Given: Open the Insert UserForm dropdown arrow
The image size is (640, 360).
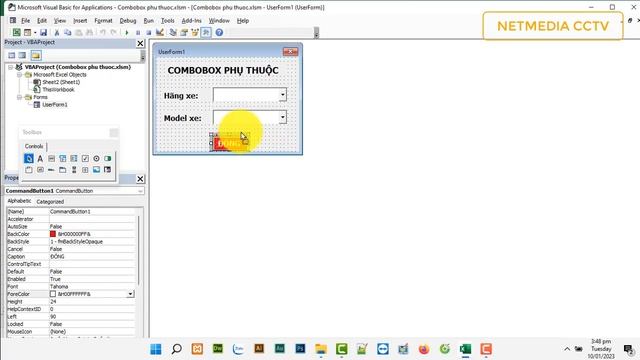Looking at the screenshot, I should point(35,32).
